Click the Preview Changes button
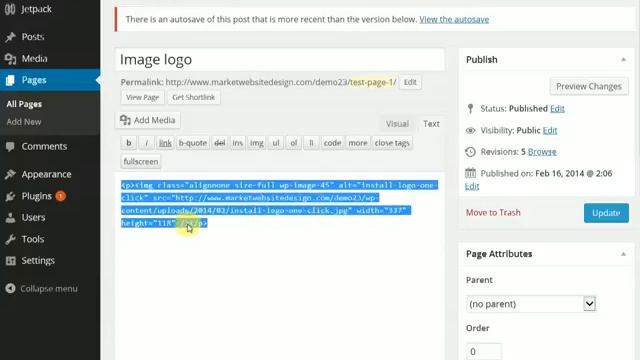The height and width of the screenshot is (360, 640). click(589, 87)
